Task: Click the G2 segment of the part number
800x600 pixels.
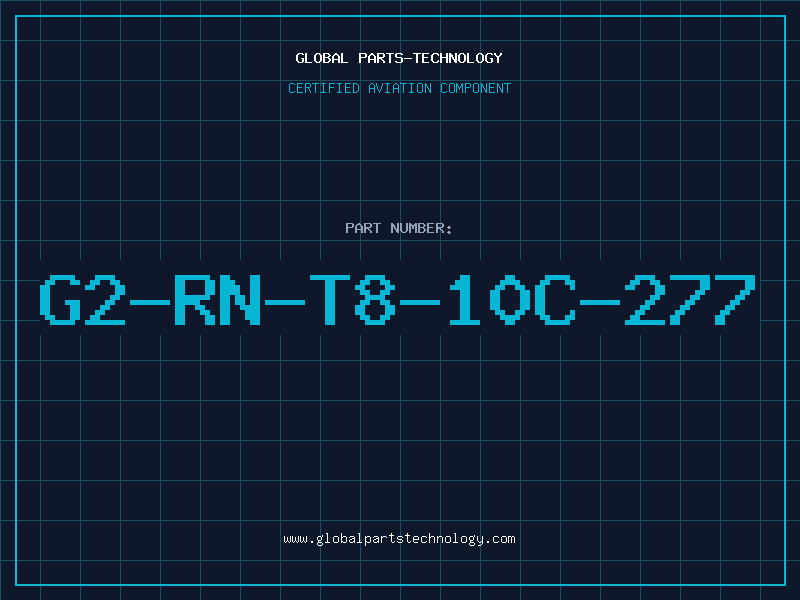Action: pyautogui.click(x=82, y=299)
